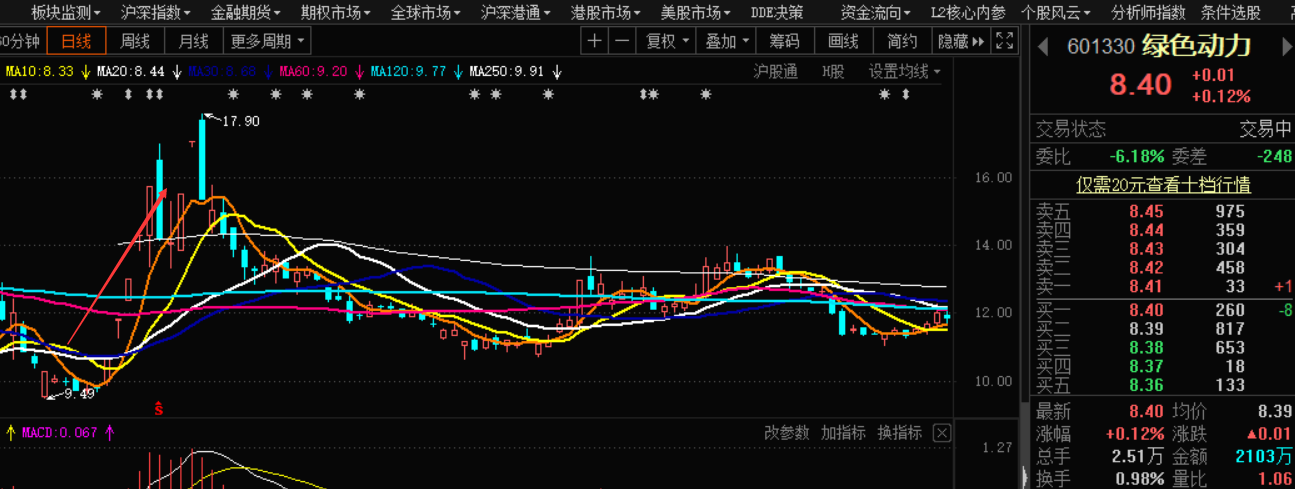Click the minus zoom-out chart button

pos(622,41)
